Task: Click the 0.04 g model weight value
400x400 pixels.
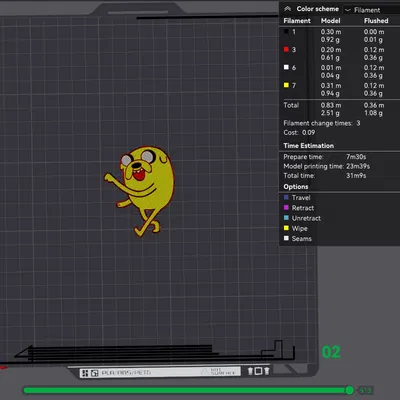Action: click(x=330, y=76)
